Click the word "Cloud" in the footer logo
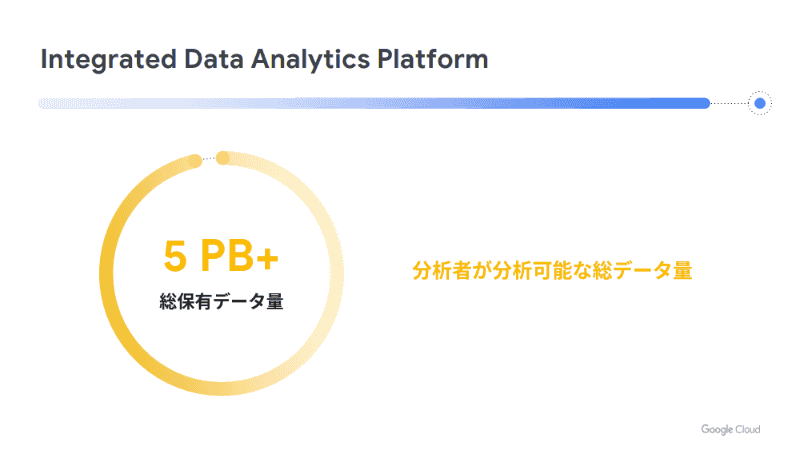This screenshot has width=800, height=450. click(x=745, y=429)
